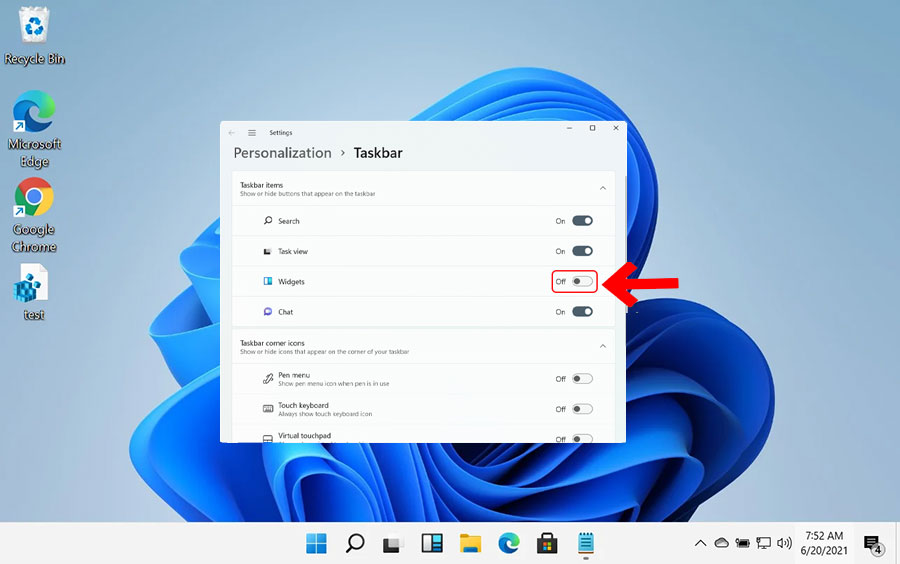Screen dimensions: 900x564
Task: Launch Microsoft Edge from the taskbar
Action: click(509, 543)
